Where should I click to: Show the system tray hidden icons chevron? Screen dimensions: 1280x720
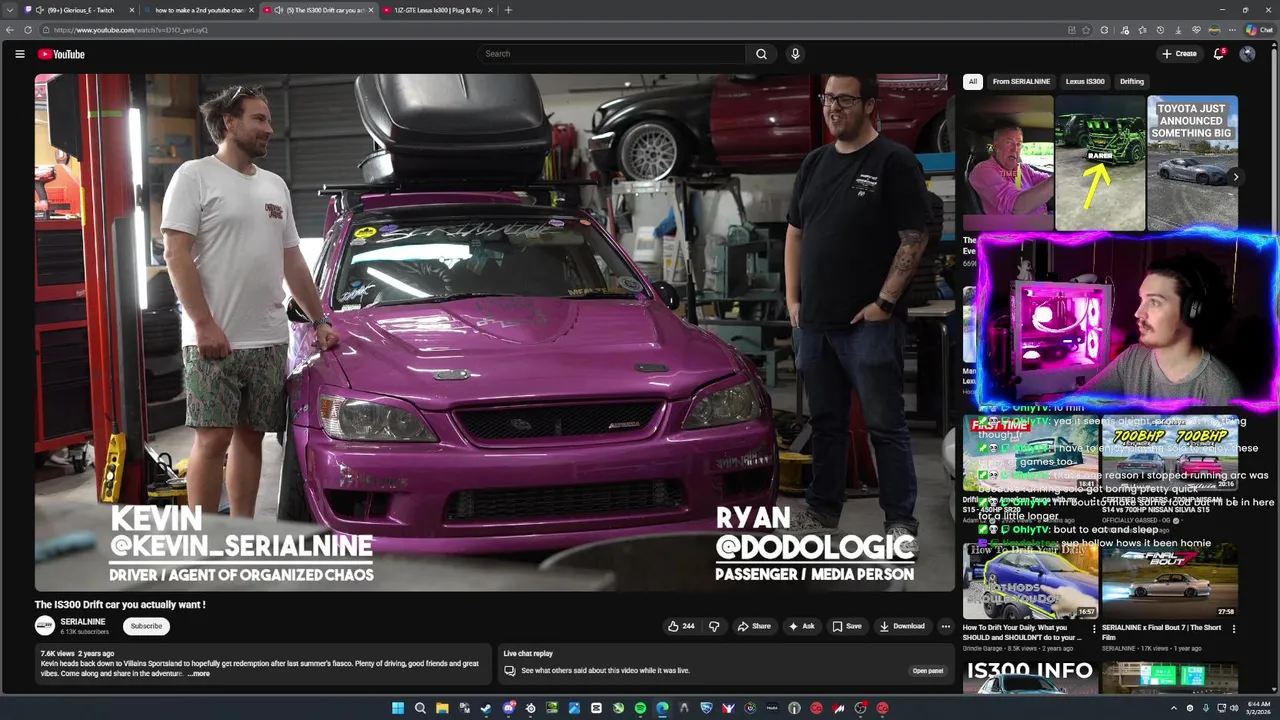[x=1174, y=708]
